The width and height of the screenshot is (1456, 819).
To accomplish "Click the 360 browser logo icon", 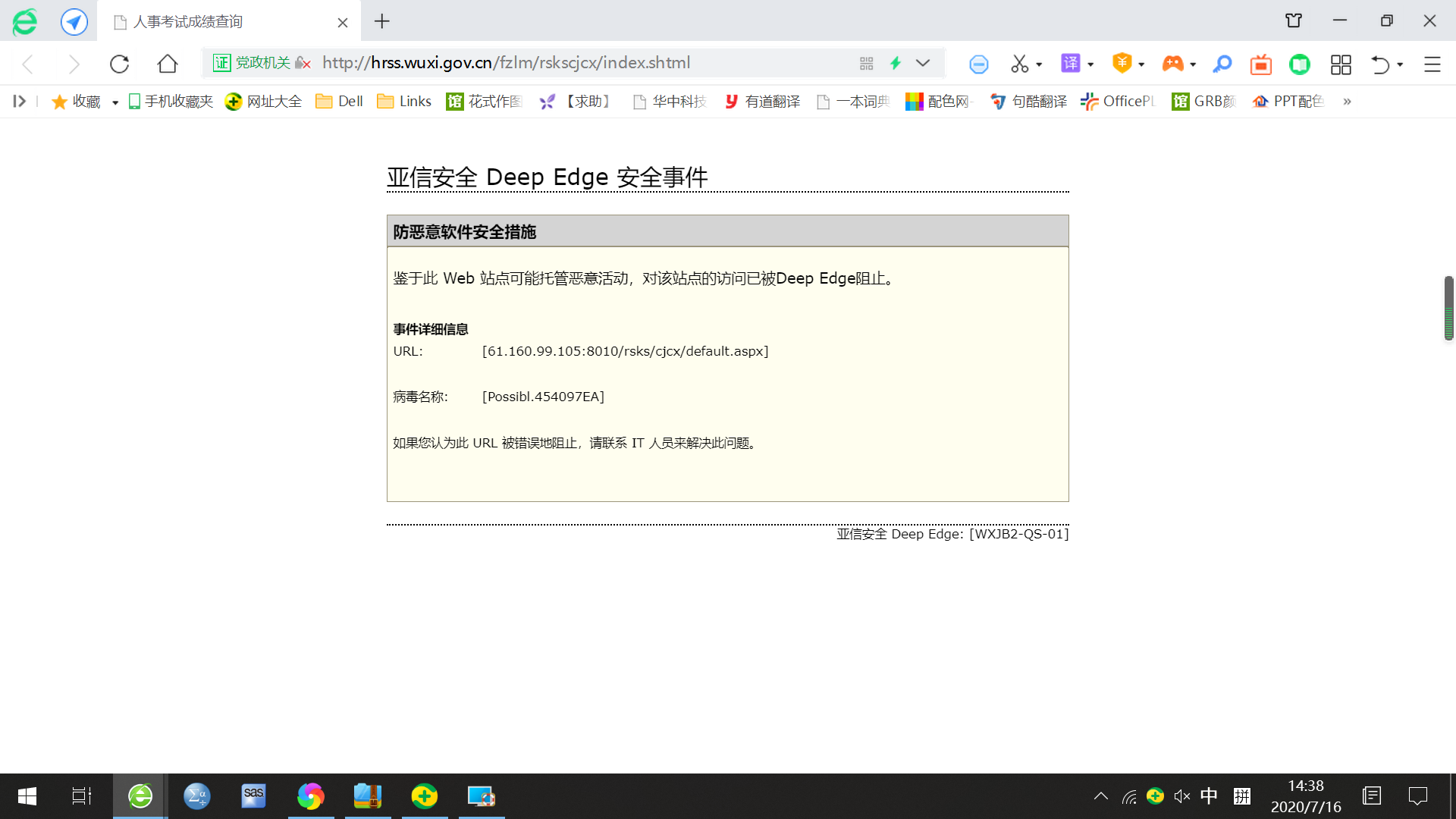I will tap(24, 21).
